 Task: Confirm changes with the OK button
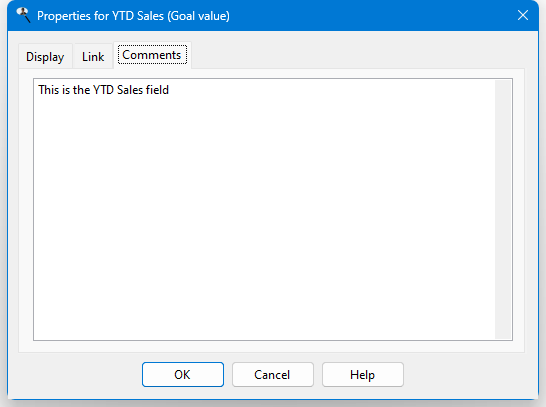point(183,375)
